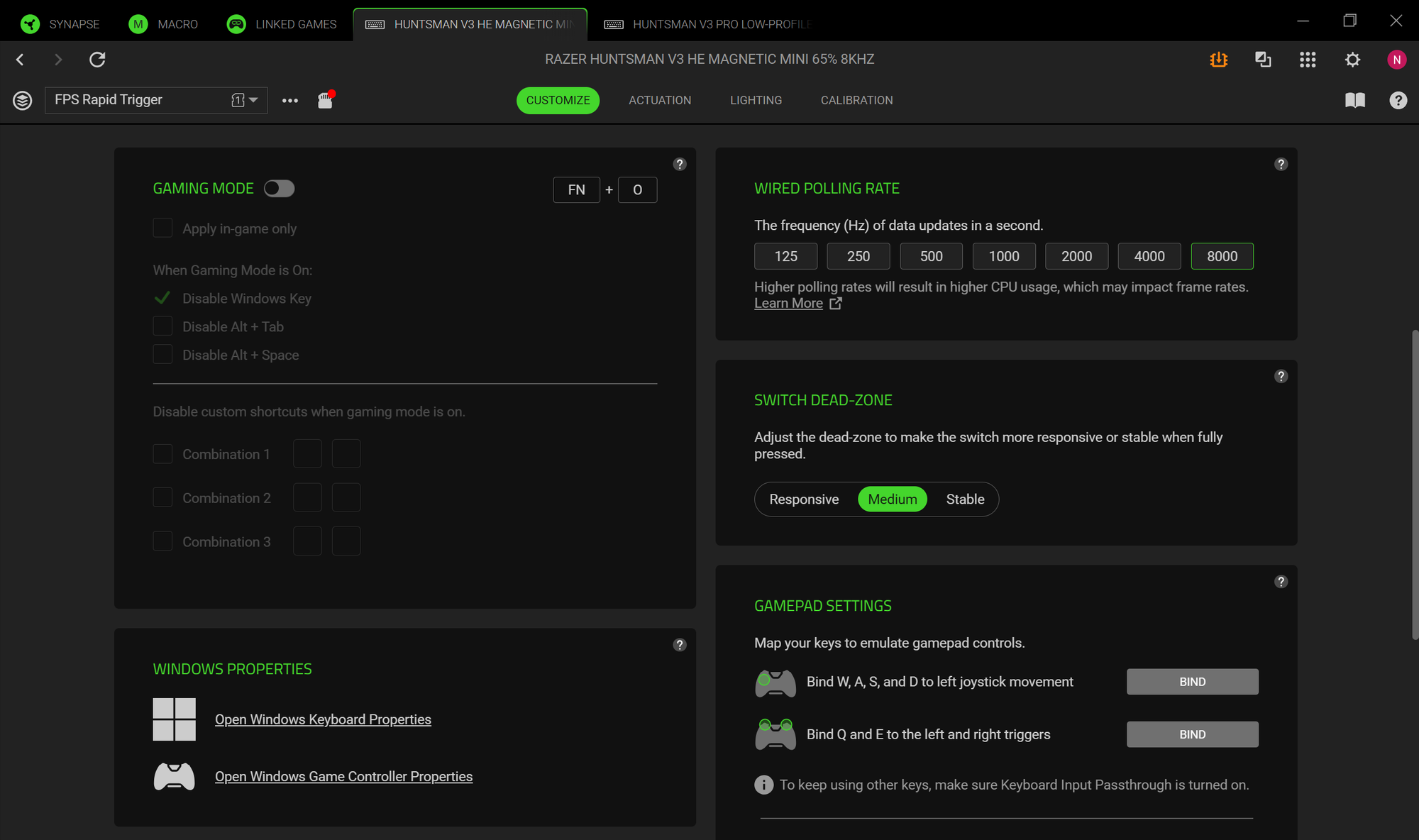Show help for Windows Properties panel

pos(680,645)
